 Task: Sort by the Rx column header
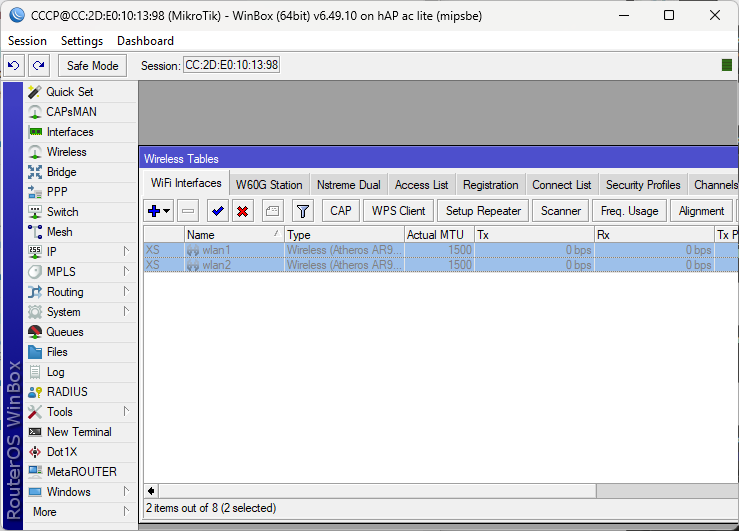point(654,235)
